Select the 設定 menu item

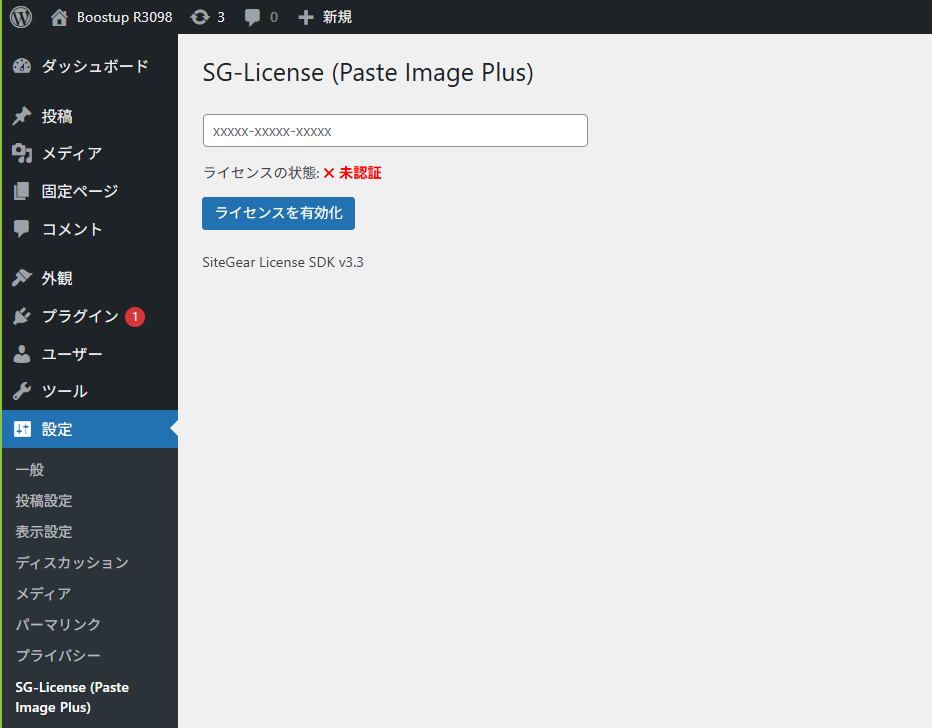57,429
